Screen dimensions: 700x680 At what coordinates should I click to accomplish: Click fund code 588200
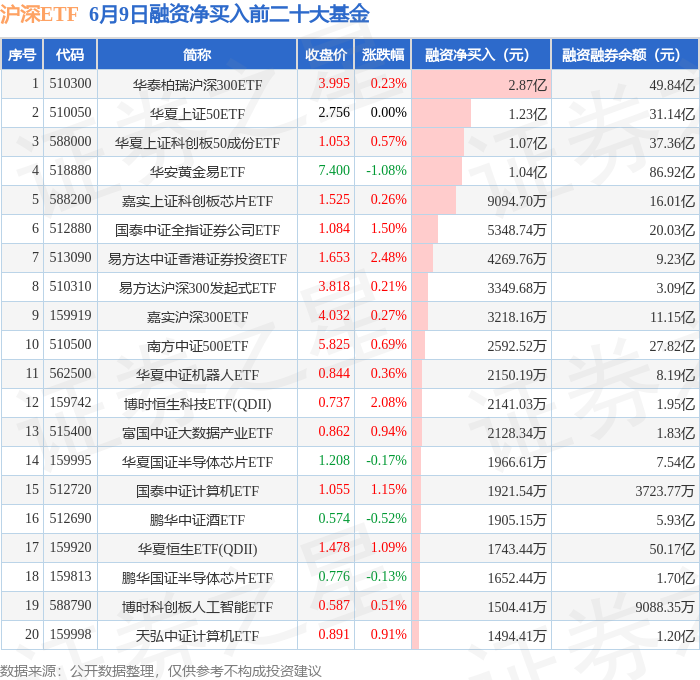tap(70, 199)
